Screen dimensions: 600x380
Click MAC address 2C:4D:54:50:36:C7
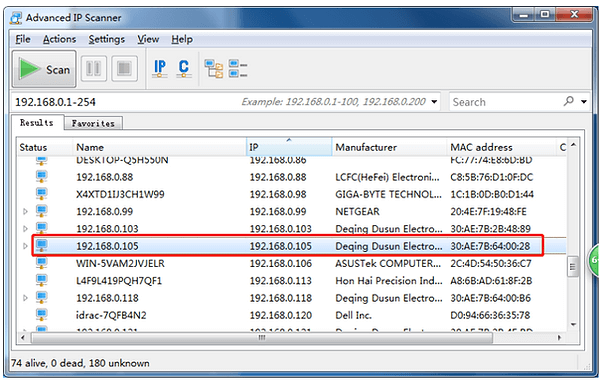pos(491,264)
